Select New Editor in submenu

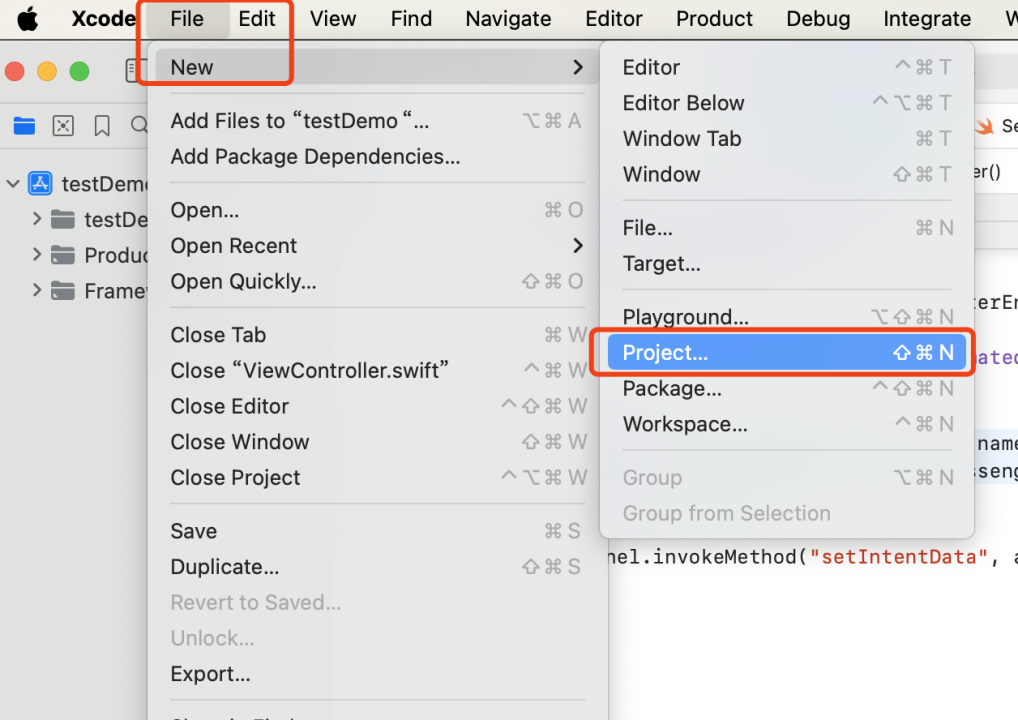click(x=787, y=67)
